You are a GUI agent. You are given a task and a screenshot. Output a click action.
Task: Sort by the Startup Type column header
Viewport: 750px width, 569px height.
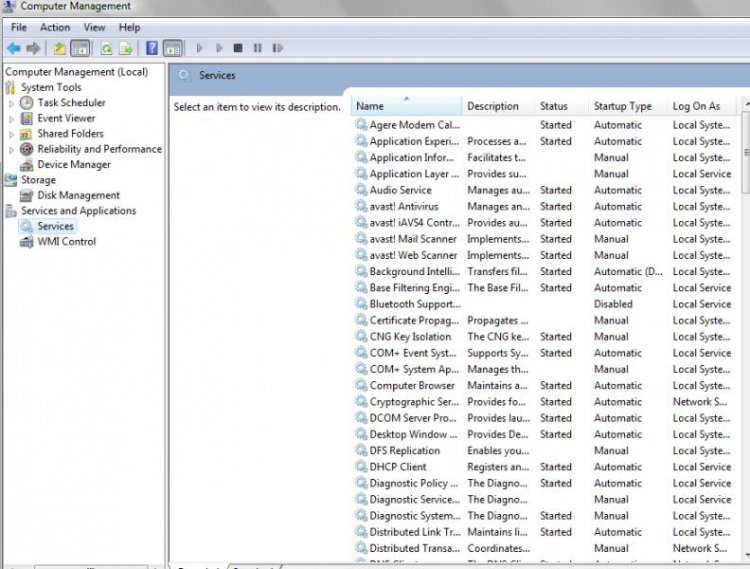(x=628, y=106)
